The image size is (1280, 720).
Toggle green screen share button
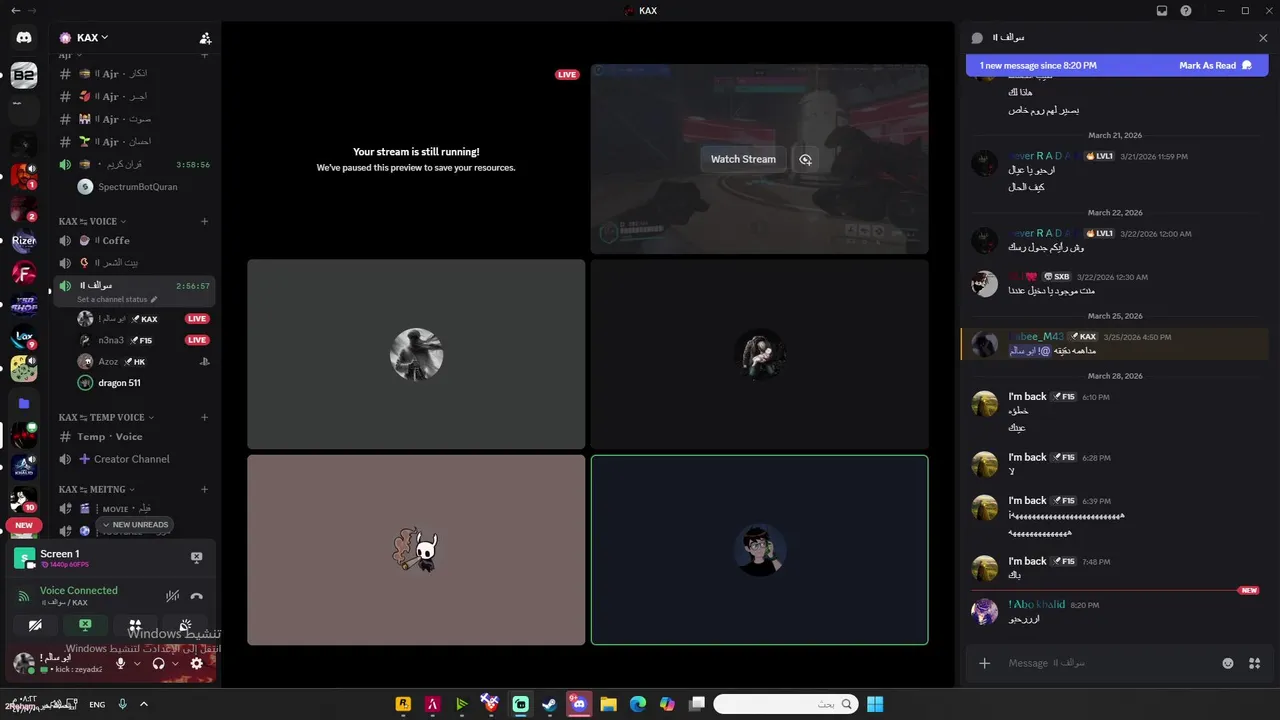point(85,625)
